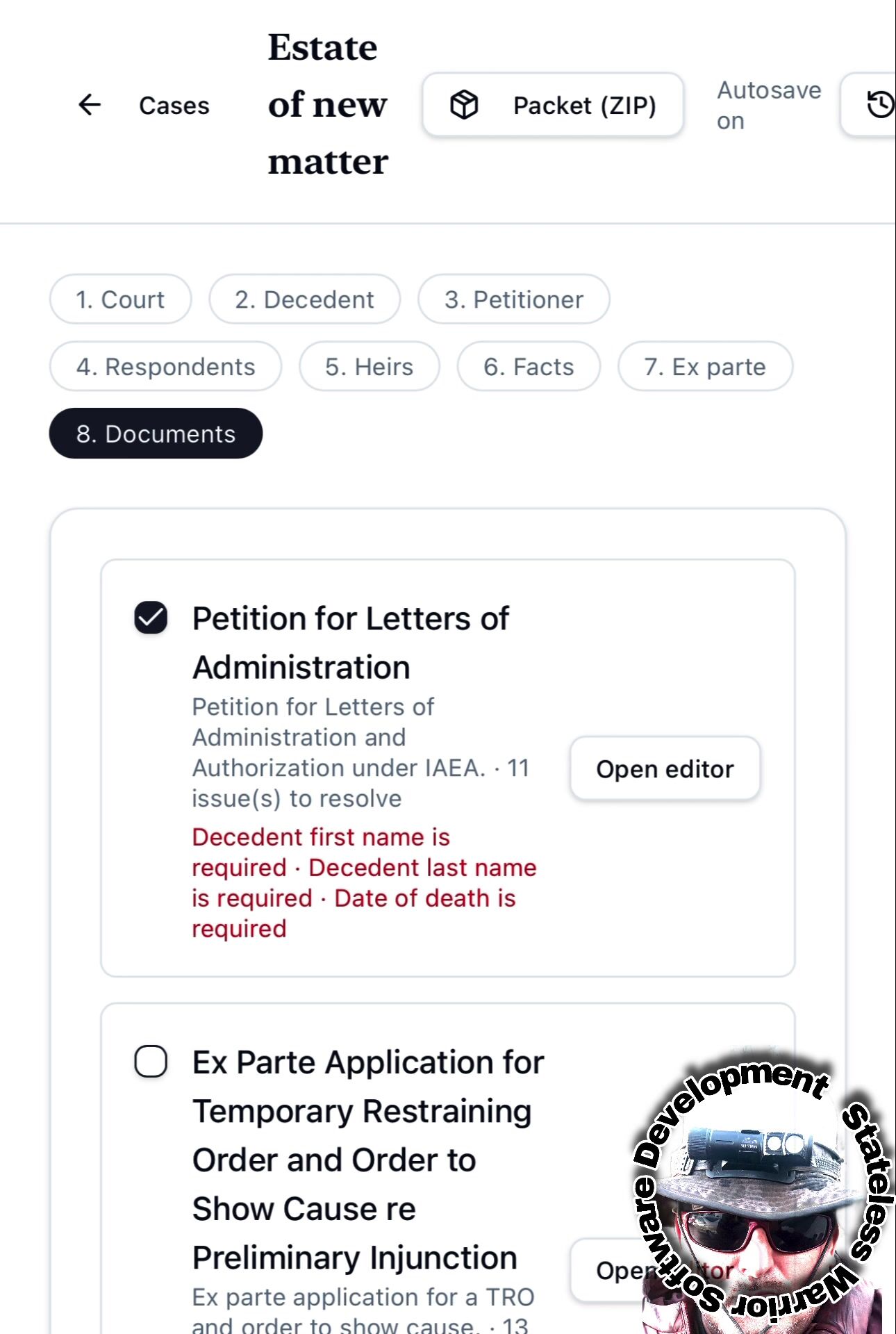
Task: Switch to the 7. Ex parte step
Action: [x=705, y=366]
